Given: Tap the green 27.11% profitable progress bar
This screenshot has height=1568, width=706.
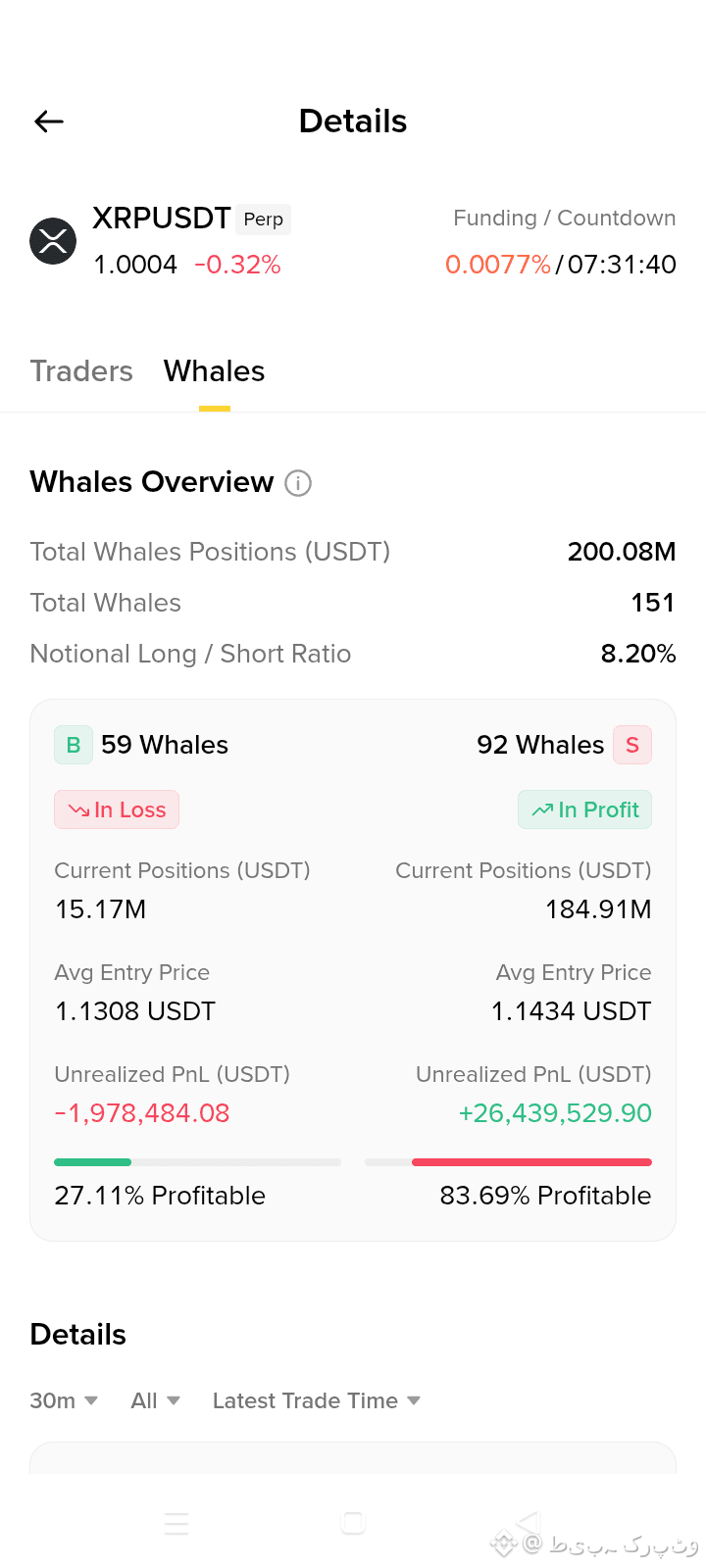Looking at the screenshot, I should [x=197, y=1162].
